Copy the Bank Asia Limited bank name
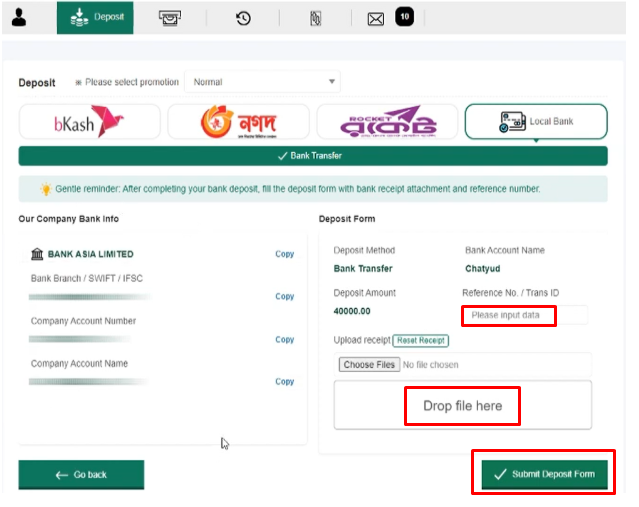 pos(284,254)
